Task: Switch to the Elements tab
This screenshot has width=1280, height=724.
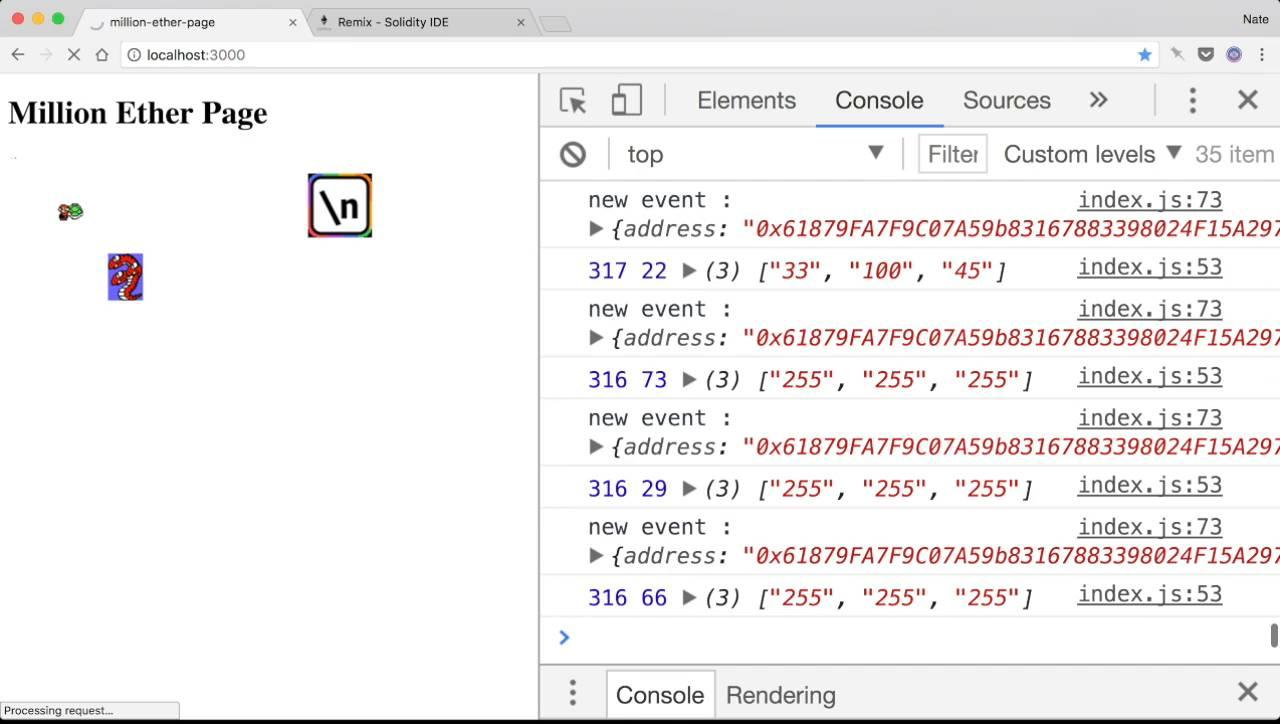Action: point(747,100)
